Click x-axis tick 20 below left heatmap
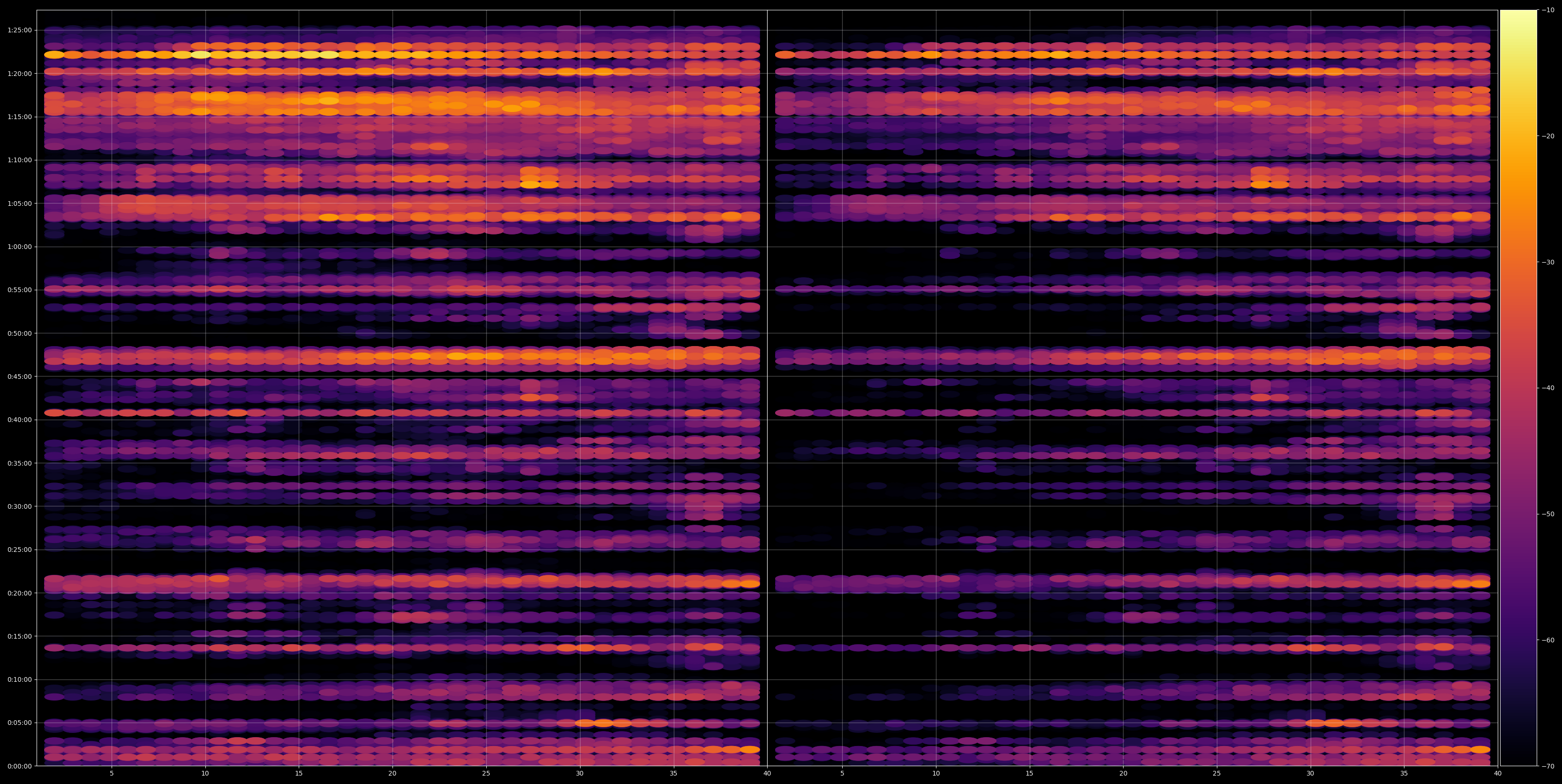The image size is (1562, 784). click(x=392, y=774)
